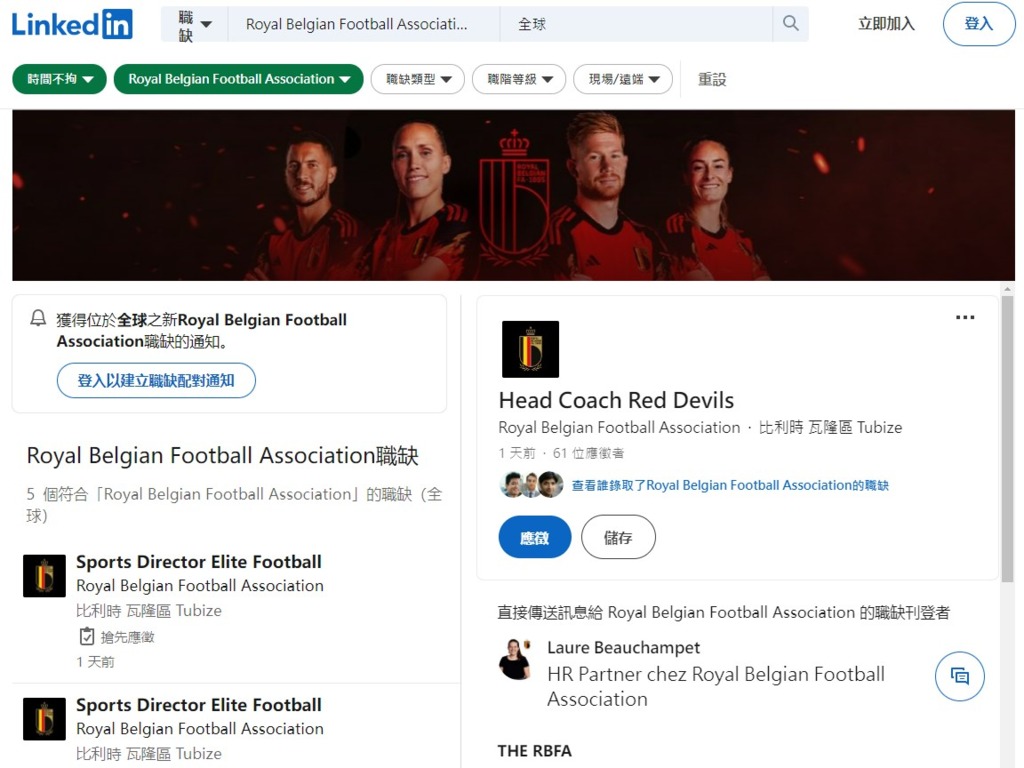This screenshot has height=768, width=1024.
Task: Click the 登入 sign-in button
Action: [979, 24]
